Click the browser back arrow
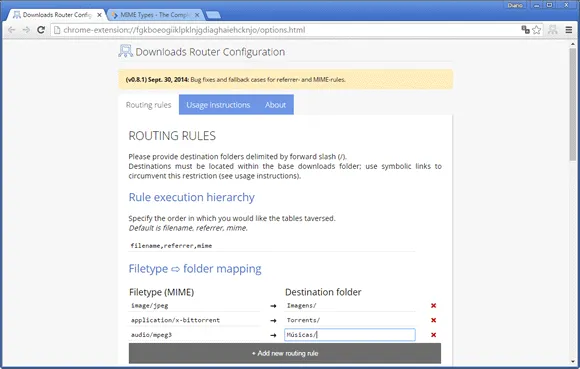 click(11, 30)
